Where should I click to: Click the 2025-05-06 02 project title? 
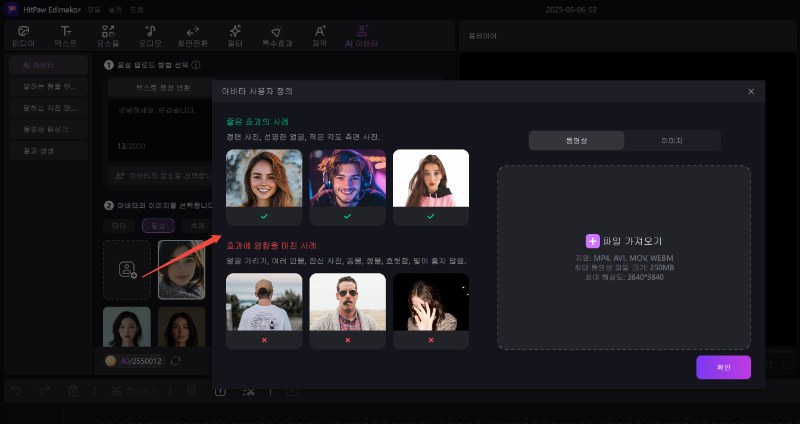pyautogui.click(x=571, y=10)
